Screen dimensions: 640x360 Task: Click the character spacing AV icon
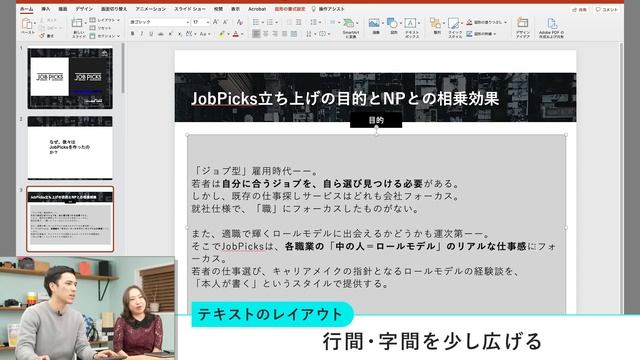189,34
